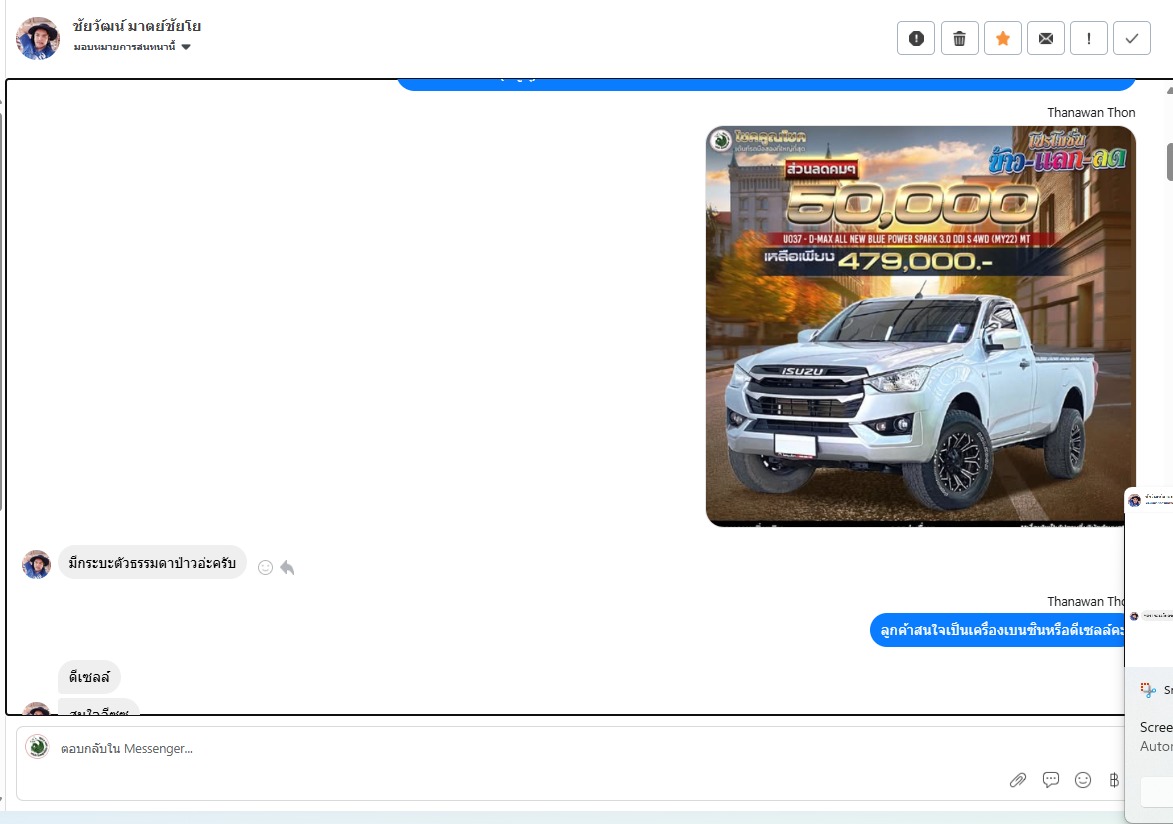Attach a file with the paperclip icon
Screen dimensions: 1173x824
point(1017,781)
